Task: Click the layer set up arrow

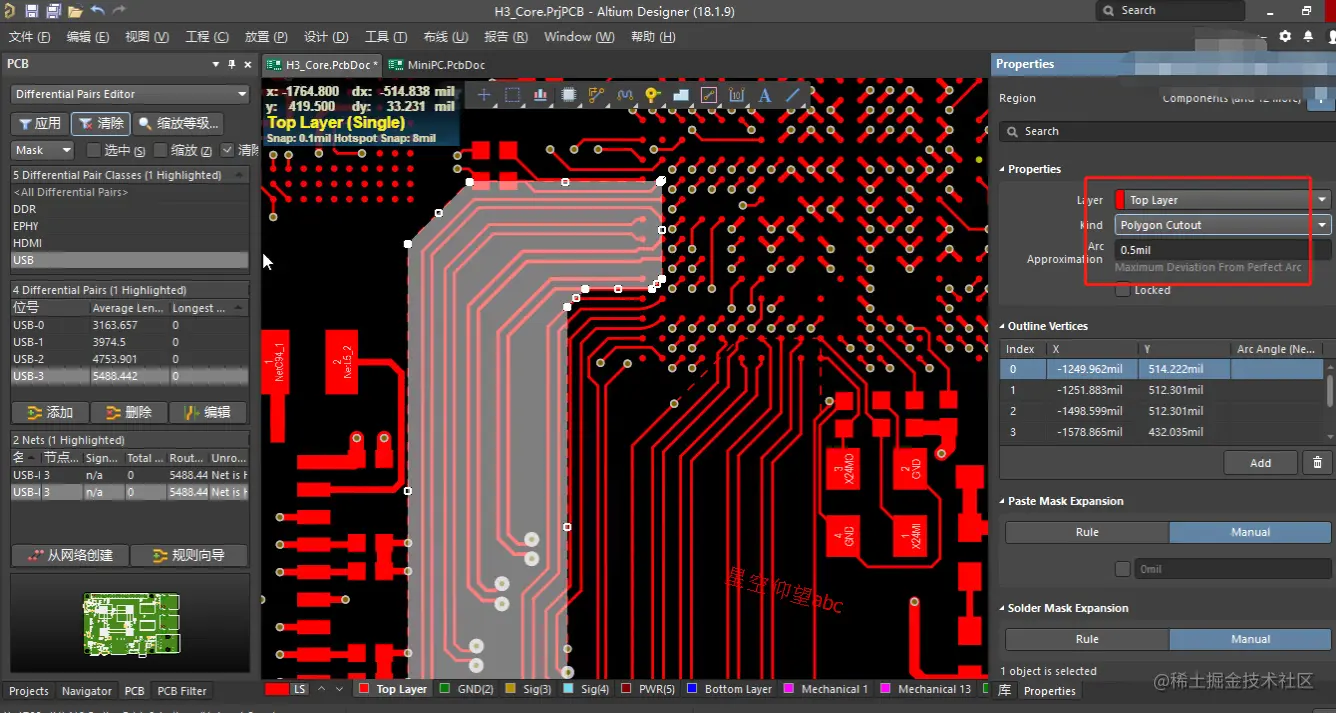Action: 322,689
